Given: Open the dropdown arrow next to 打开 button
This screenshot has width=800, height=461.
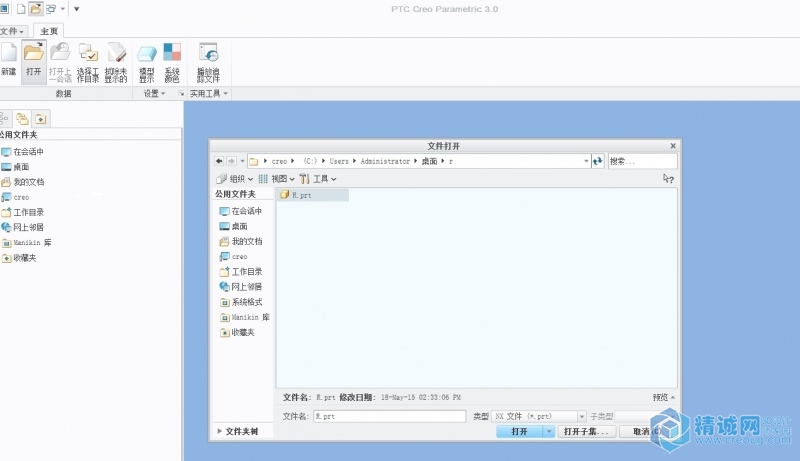Looking at the screenshot, I should [x=548, y=431].
